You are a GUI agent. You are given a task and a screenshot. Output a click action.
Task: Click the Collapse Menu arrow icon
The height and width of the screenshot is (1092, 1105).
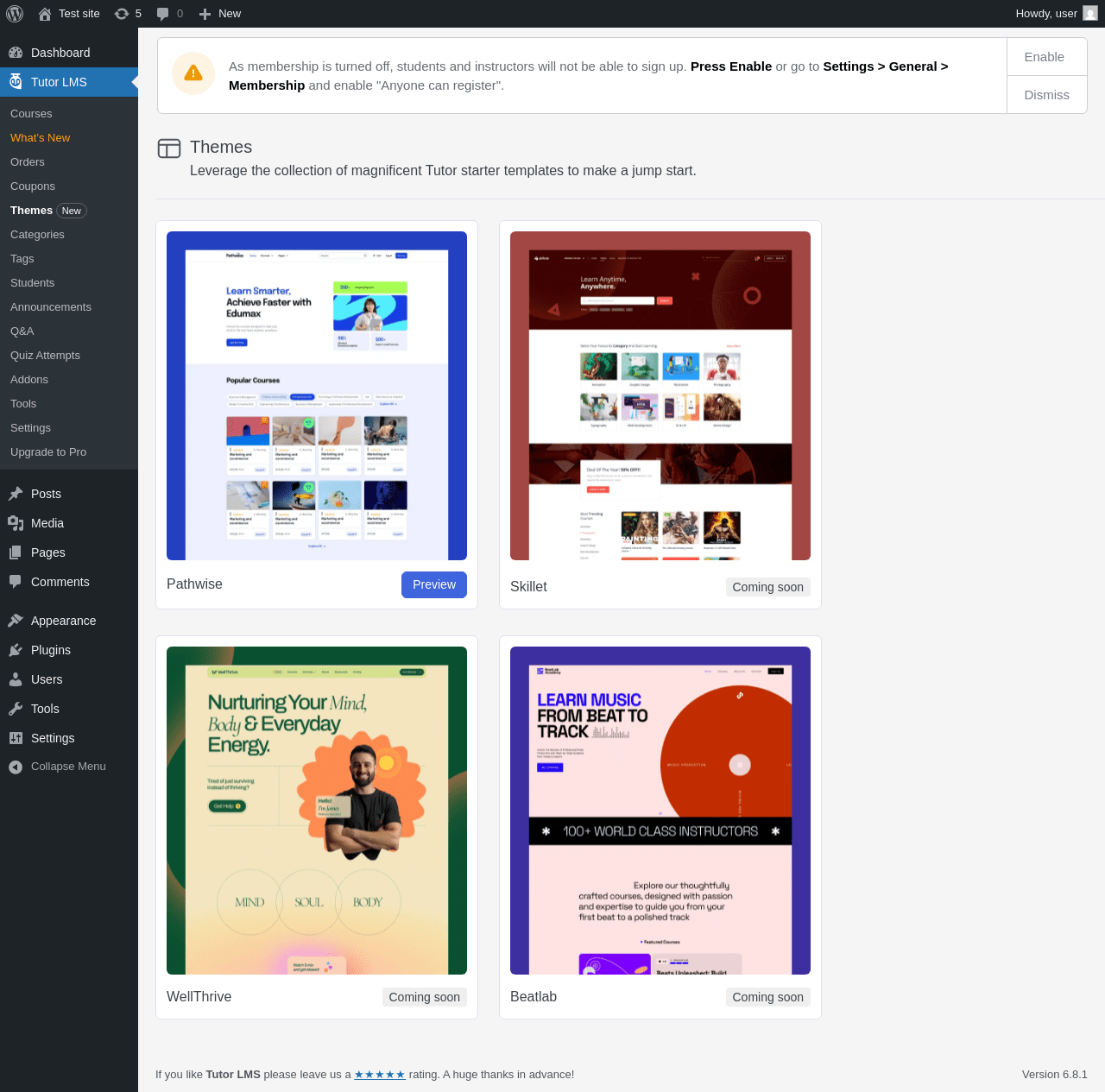point(16,767)
